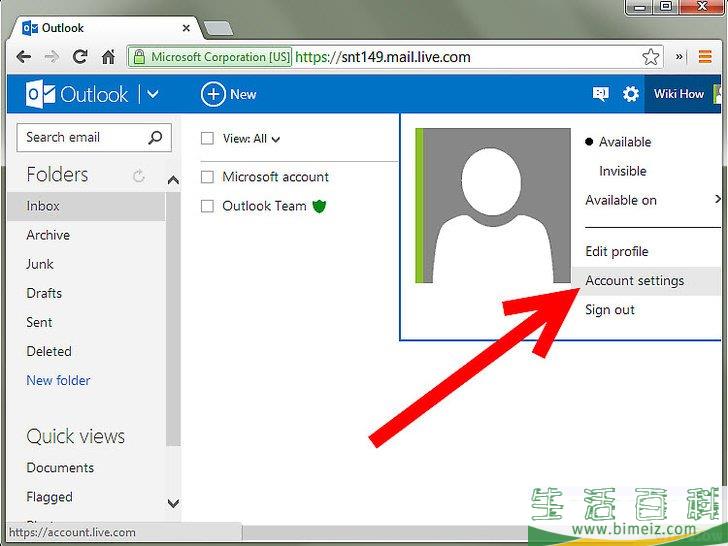
Task: Open Chrome menu hamburger icon
Action: [705, 57]
